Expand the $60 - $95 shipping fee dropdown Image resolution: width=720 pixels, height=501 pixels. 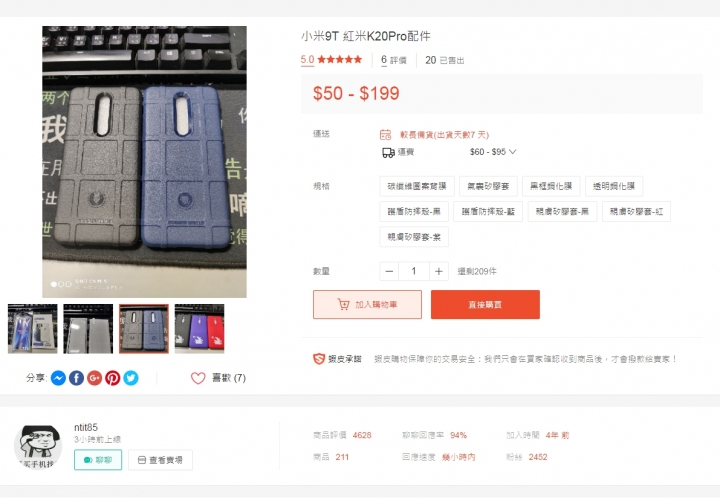click(493, 152)
